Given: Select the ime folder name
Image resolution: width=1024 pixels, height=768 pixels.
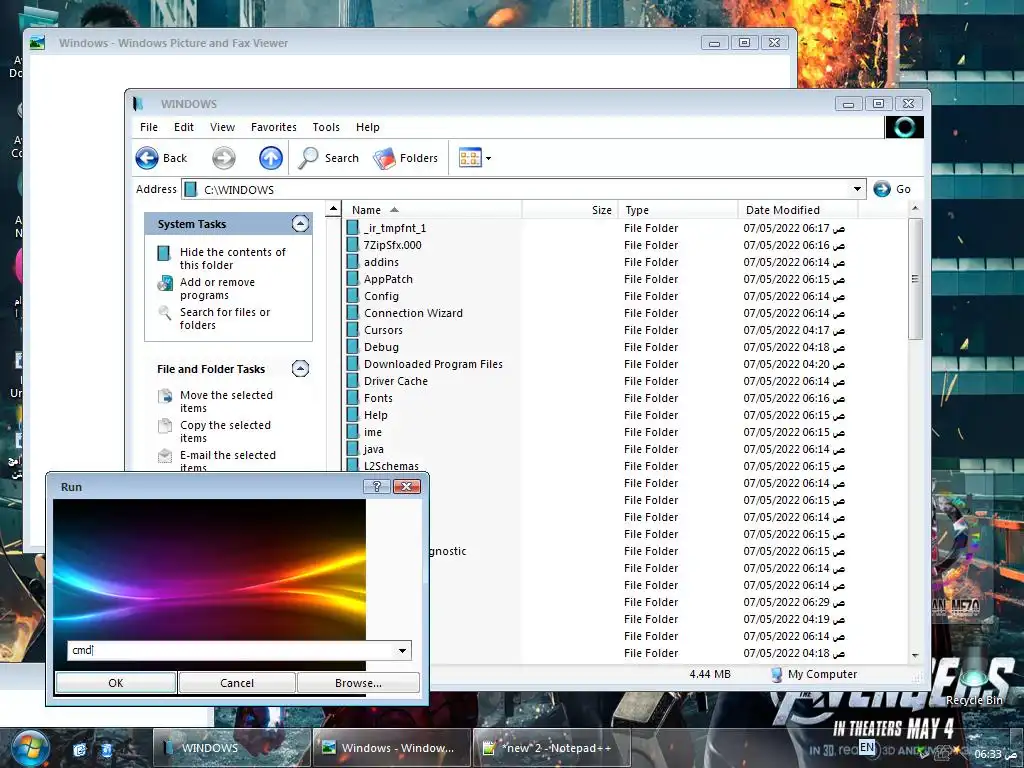Looking at the screenshot, I should (x=373, y=432).
